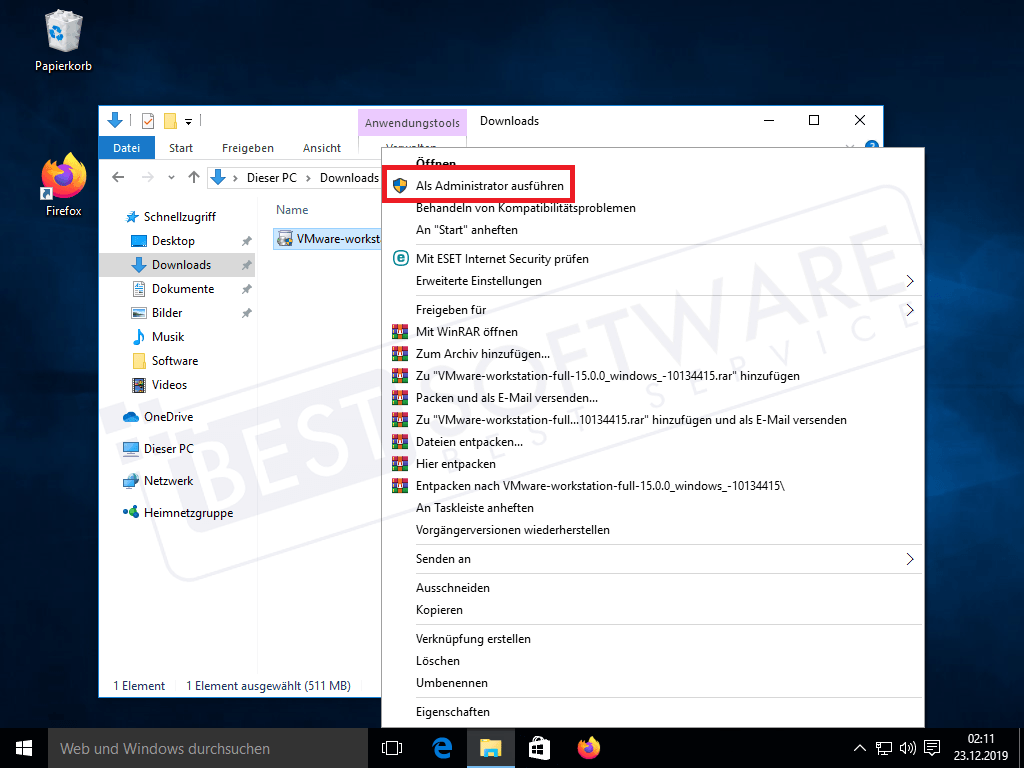Open file via 'Mit WinRAR öffnen' archive icon
The height and width of the screenshot is (768, 1024).
(400, 331)
